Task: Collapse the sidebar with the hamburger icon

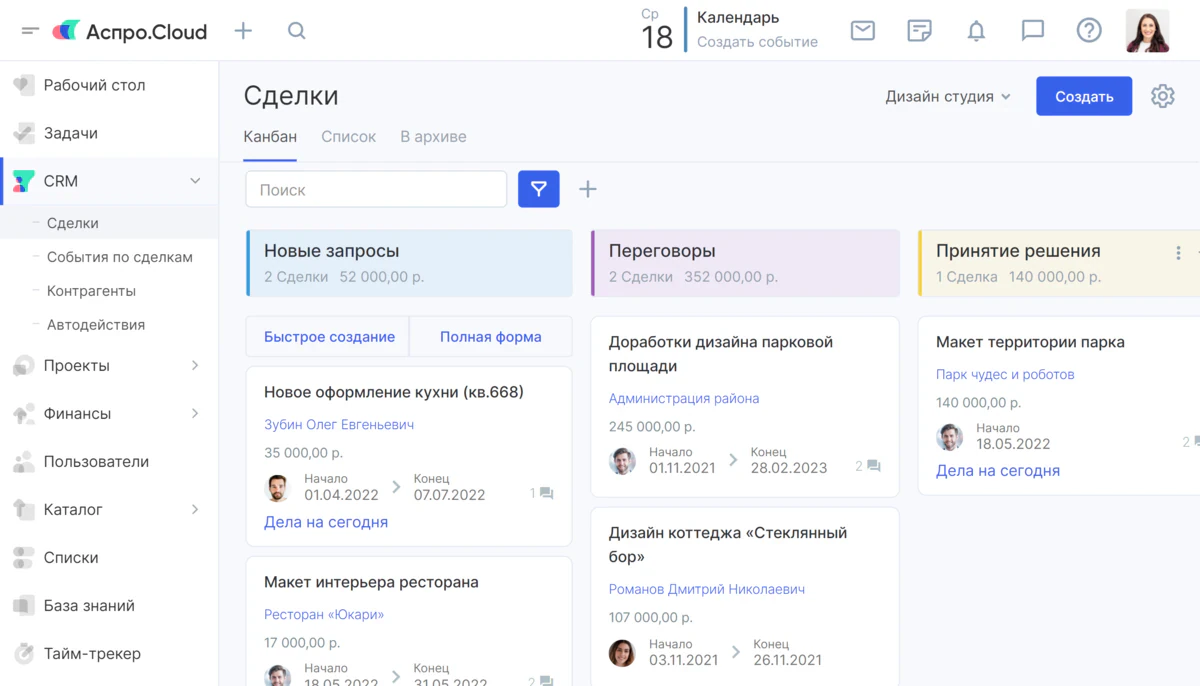Action: (x=30, y=31)
